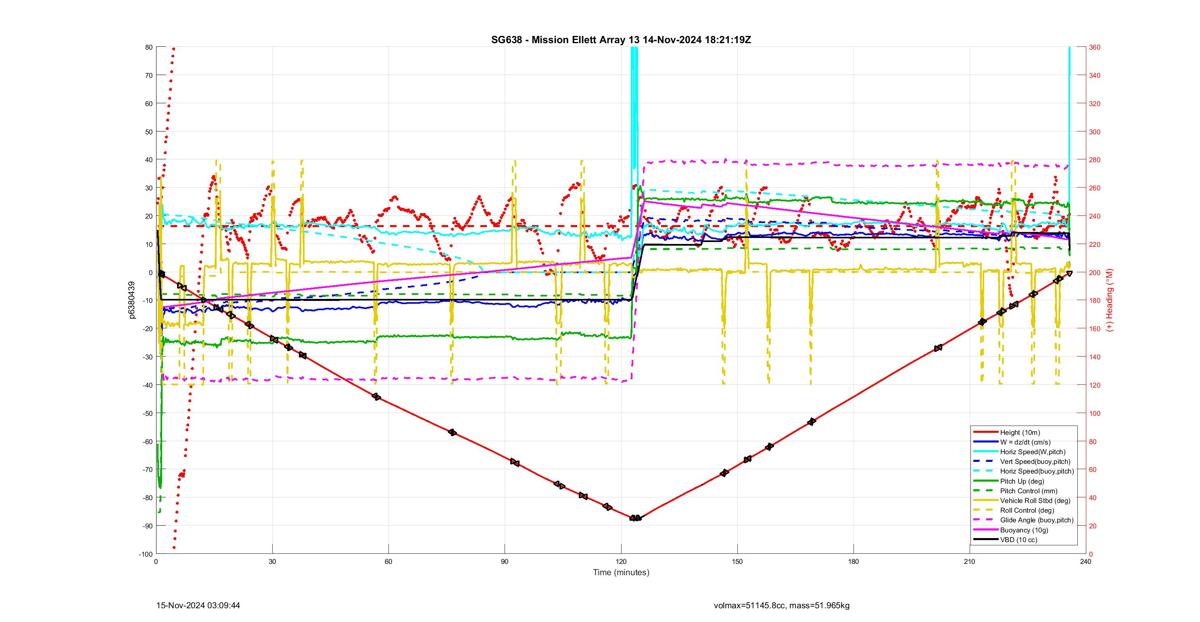Click the 'p6380439' left y-axis label
The image size is (1200, 622).
click(x=131, y=300)
